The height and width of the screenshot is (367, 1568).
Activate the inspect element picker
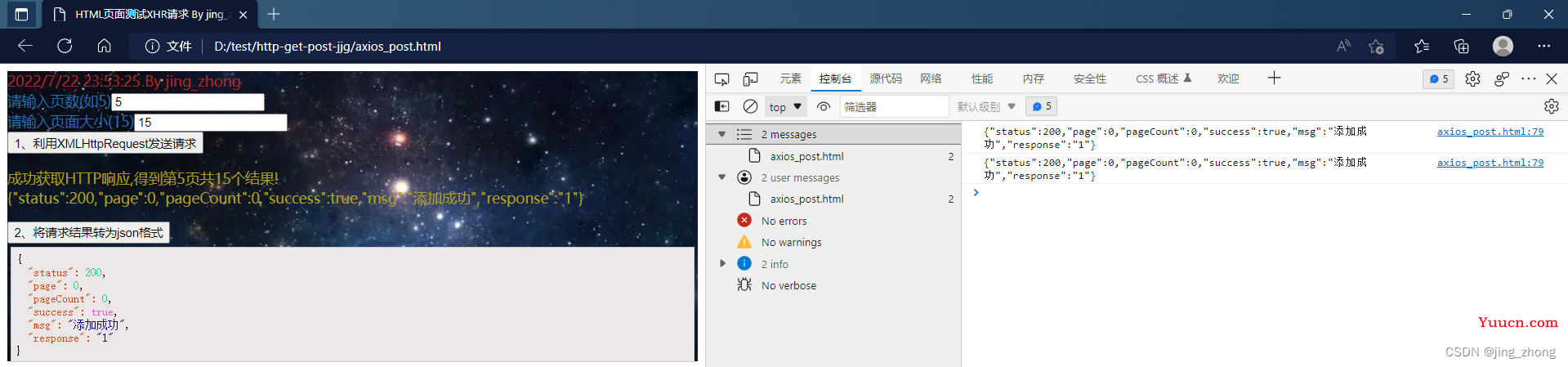(x=721, y=79)
